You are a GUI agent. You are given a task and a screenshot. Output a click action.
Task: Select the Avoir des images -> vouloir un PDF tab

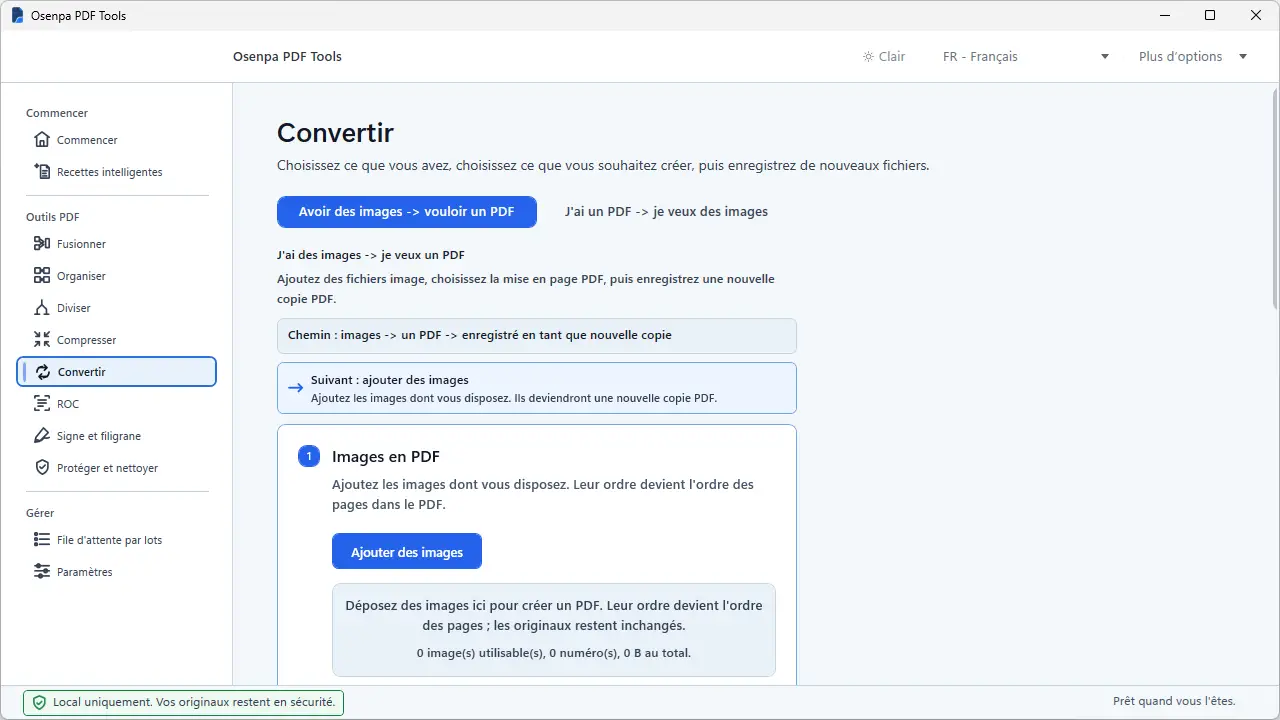(407, 212)
